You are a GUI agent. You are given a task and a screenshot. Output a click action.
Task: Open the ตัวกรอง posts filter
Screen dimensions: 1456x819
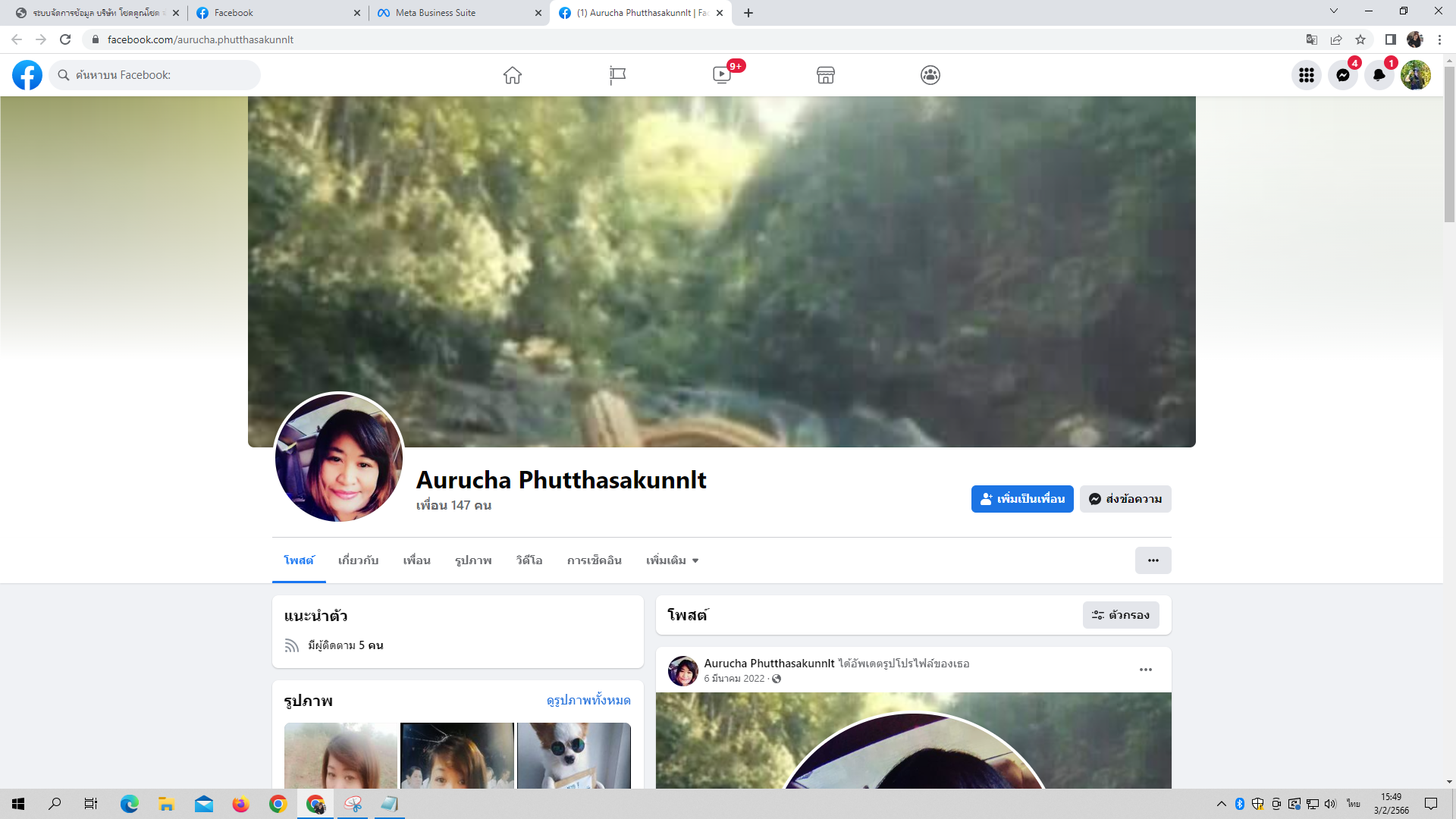1121,615
